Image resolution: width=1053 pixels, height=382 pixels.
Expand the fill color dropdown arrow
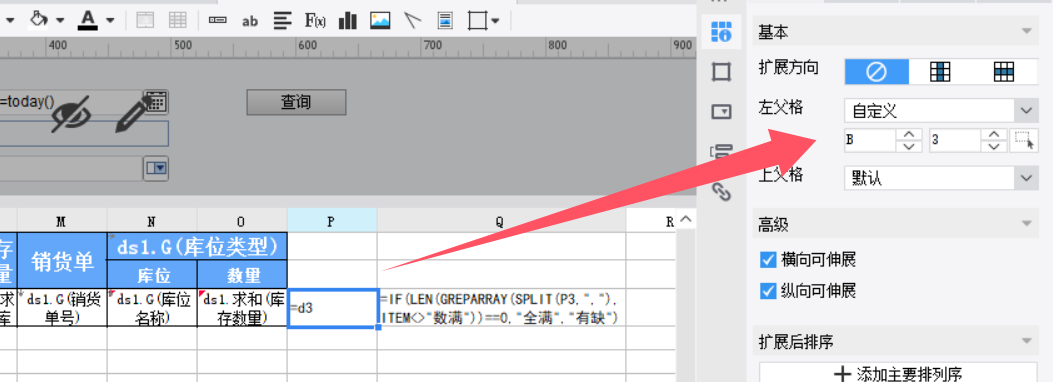(x=60, y=21)
